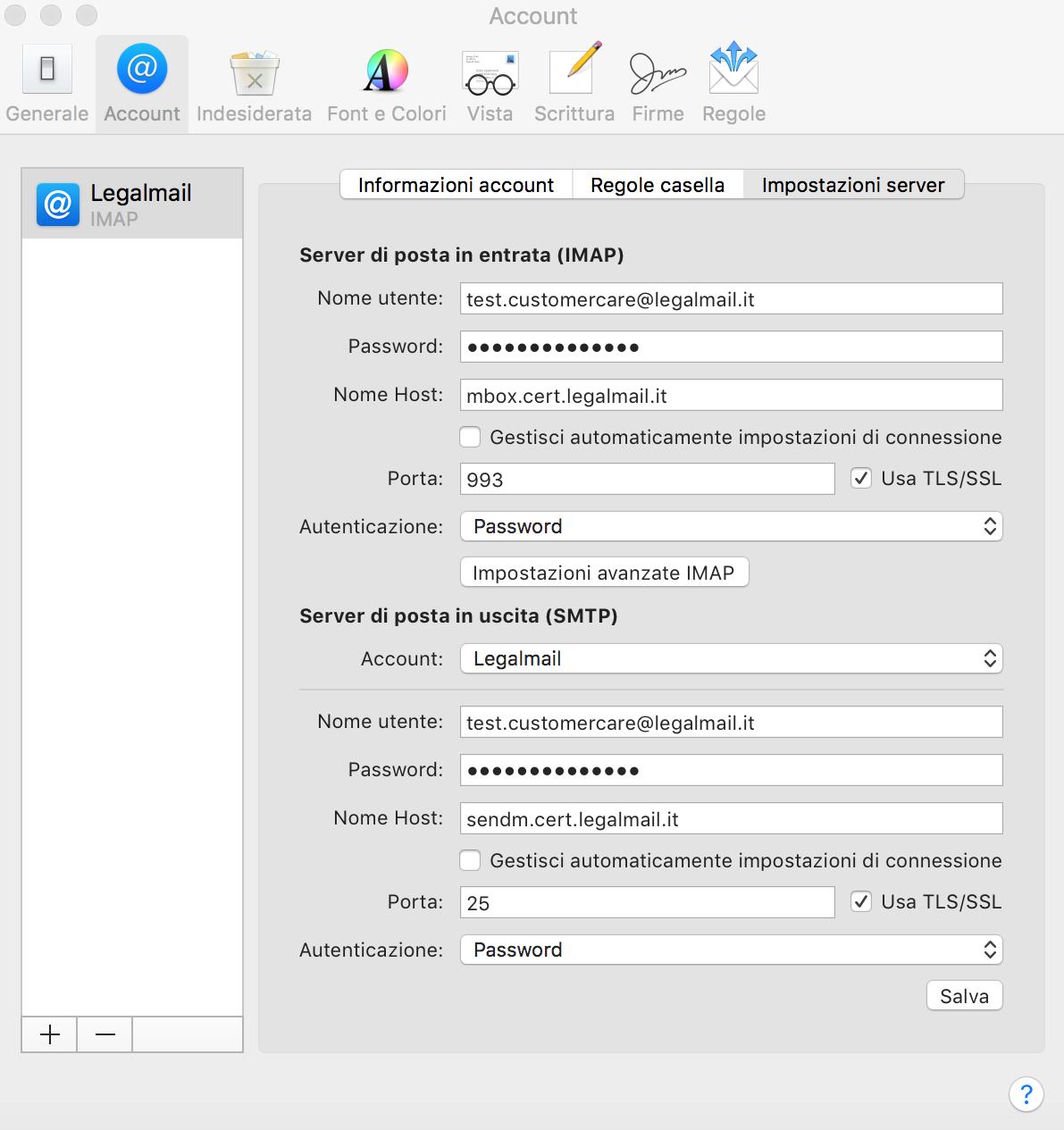
Task: Toggle Usa TLS/SSL for IMAP port 993
Action: pos(861,479)
